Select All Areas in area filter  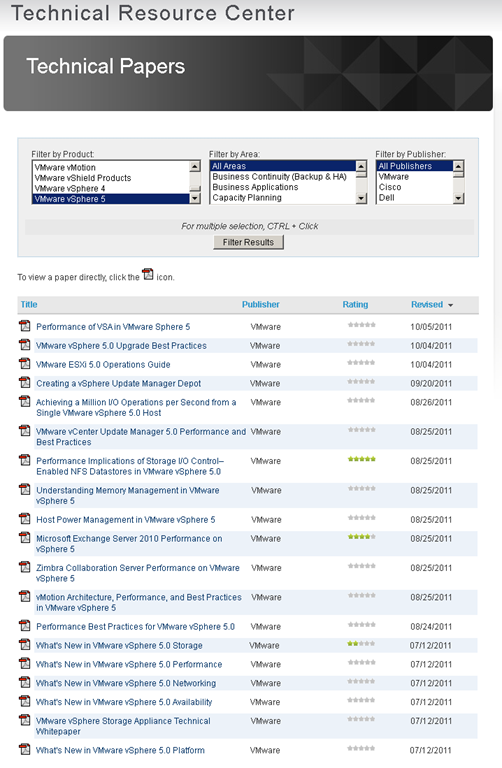click(x=283, y=166)
